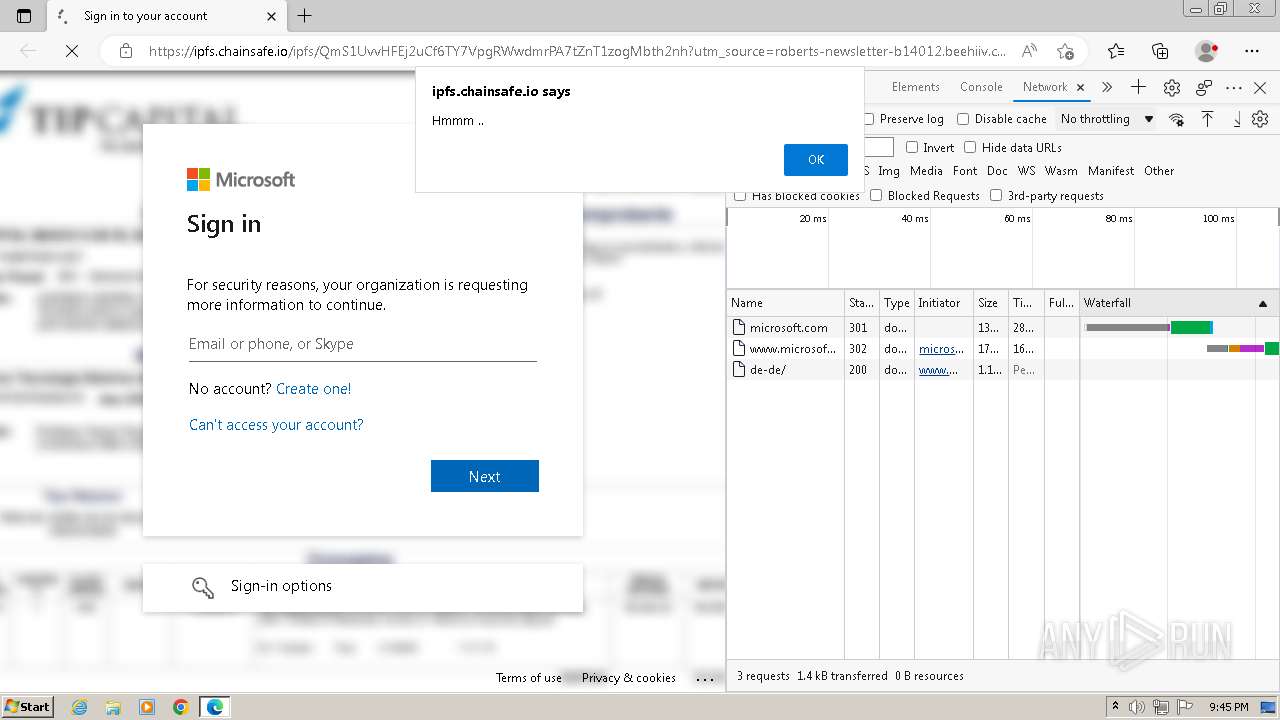1280x720 pixels.
Task: Open Chrome from the taskbar
Action: point(181,707)
